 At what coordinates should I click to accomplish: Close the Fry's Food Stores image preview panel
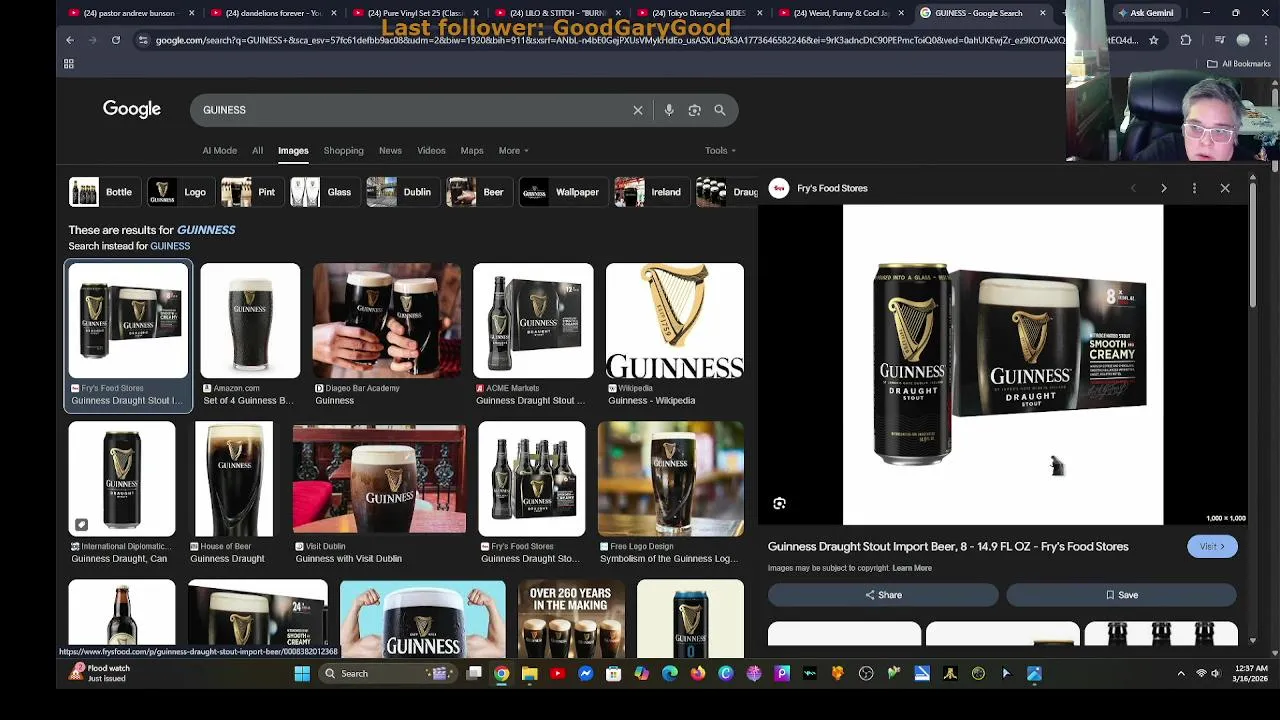pyautogui.click(x=1225, y=188)
